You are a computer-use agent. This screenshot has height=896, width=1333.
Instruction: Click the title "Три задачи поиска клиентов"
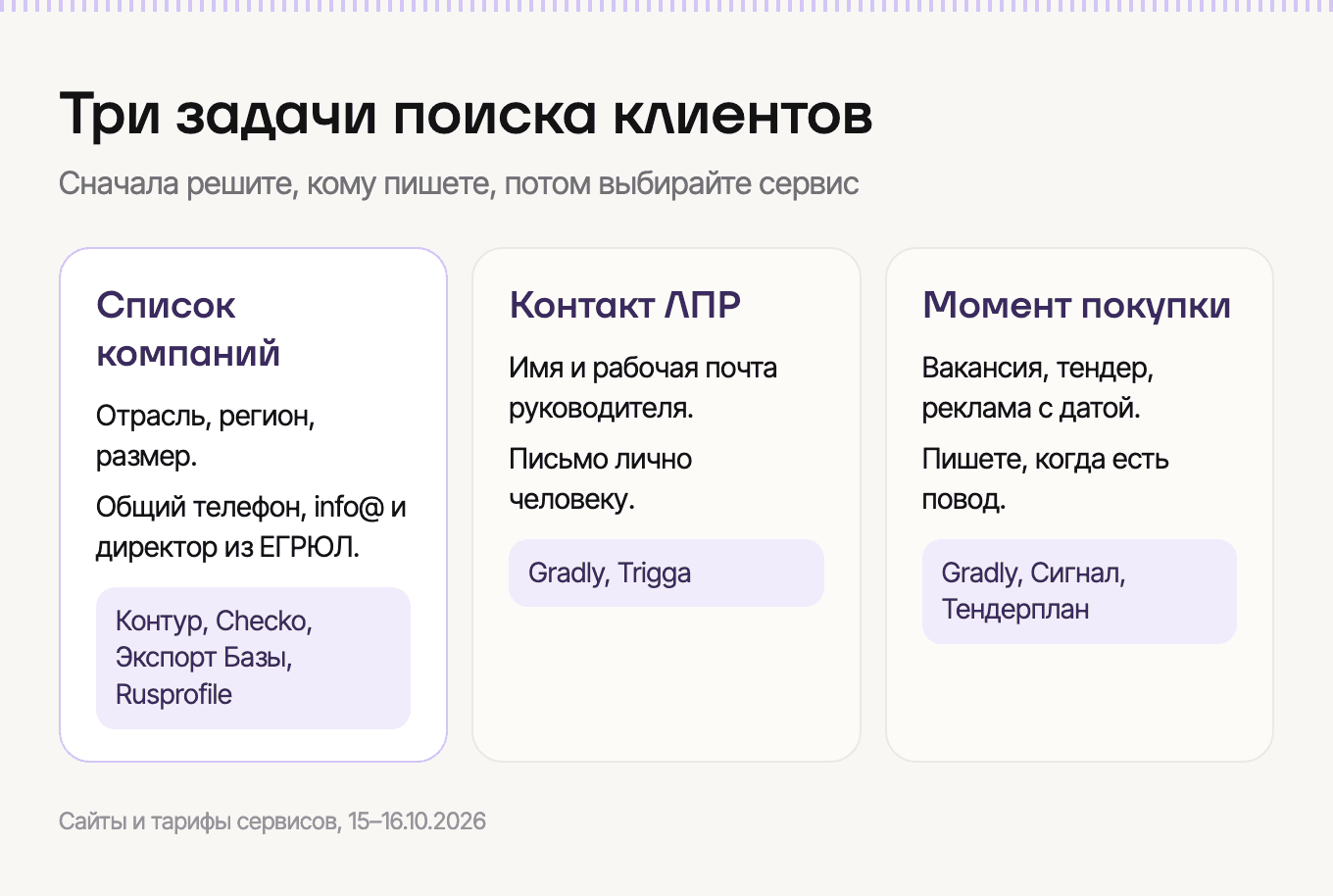[466, 115]
